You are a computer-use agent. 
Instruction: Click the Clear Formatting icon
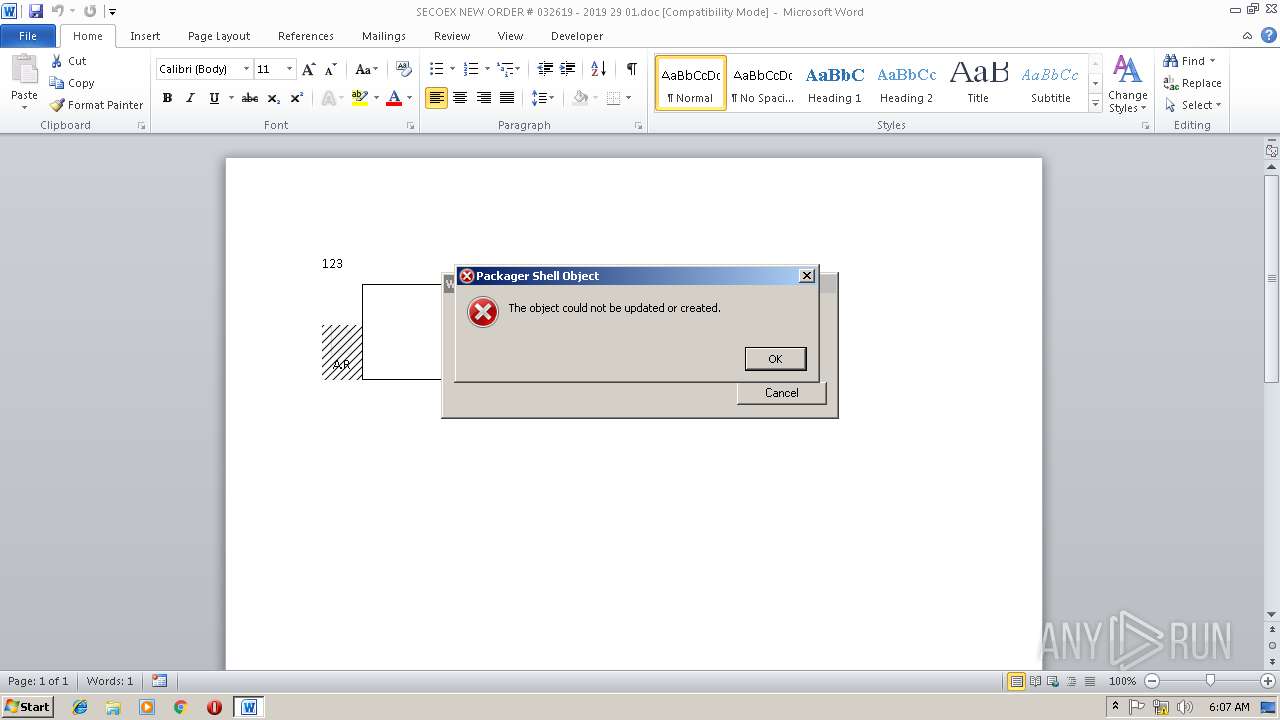pyautogui.click(x=404, y=69)
